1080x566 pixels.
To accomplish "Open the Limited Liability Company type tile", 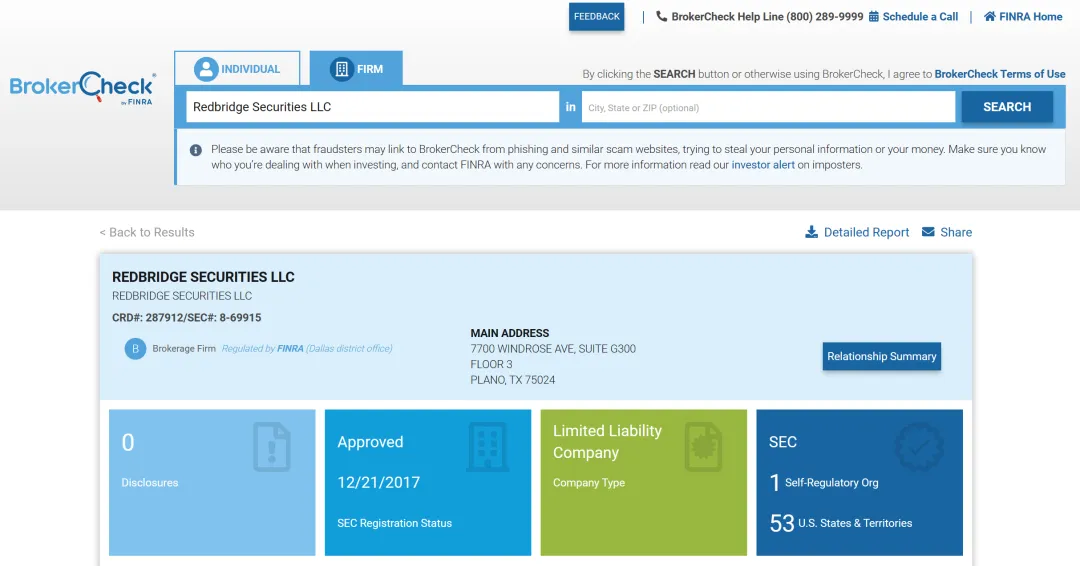I will coord(643,483).
